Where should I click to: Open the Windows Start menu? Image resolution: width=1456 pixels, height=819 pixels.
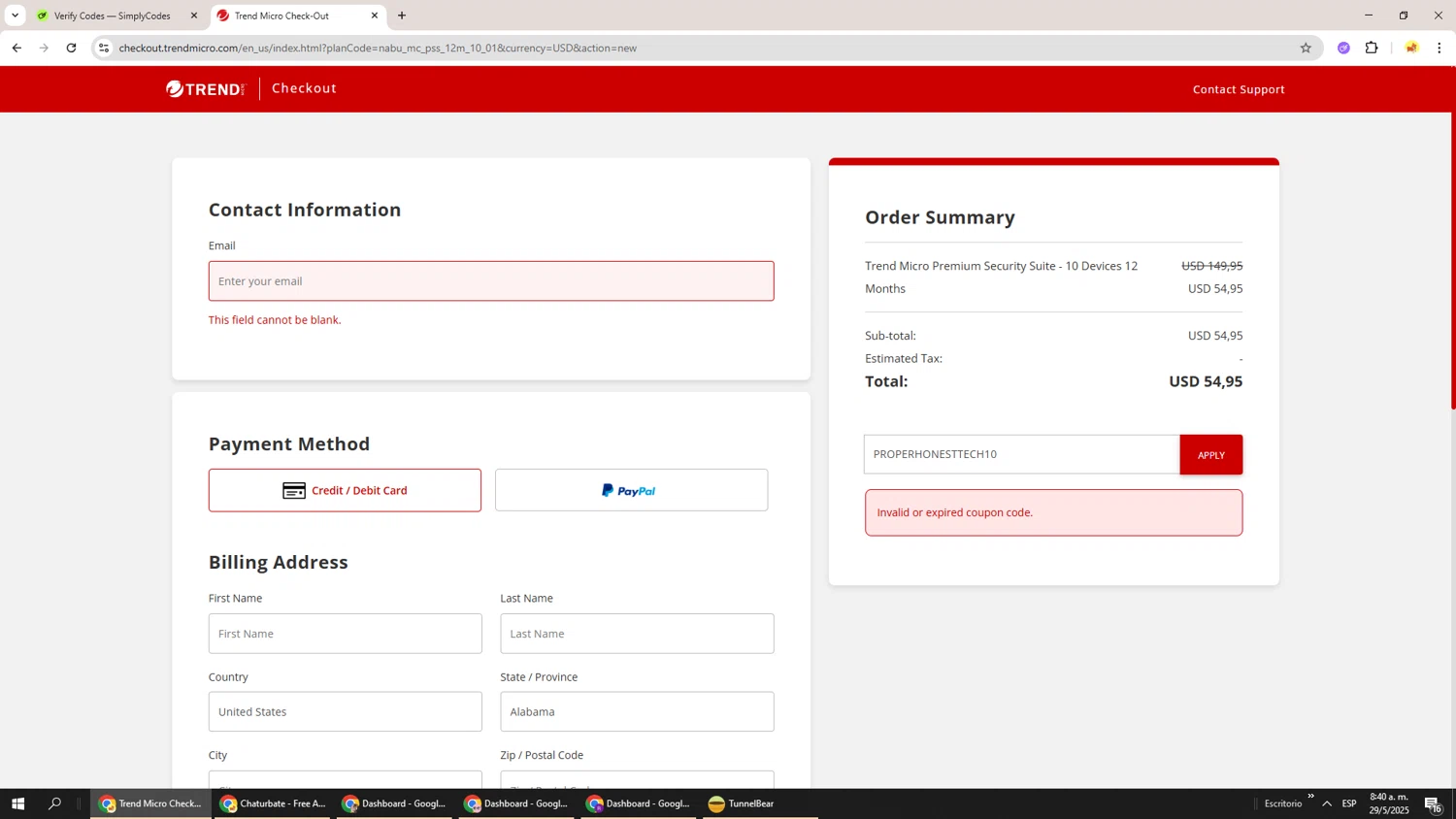click(17, 803)
